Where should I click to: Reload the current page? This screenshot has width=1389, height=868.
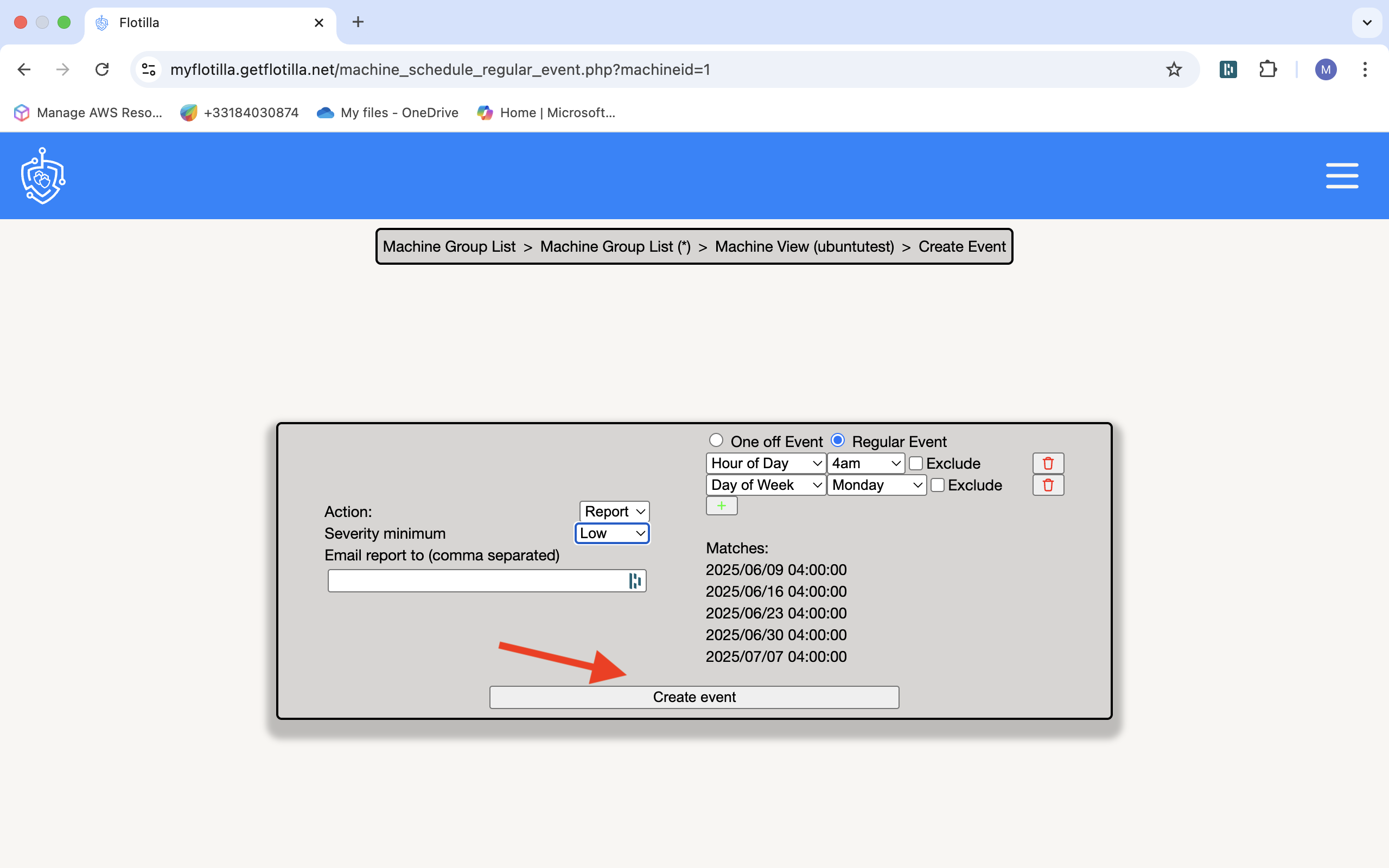102,69
